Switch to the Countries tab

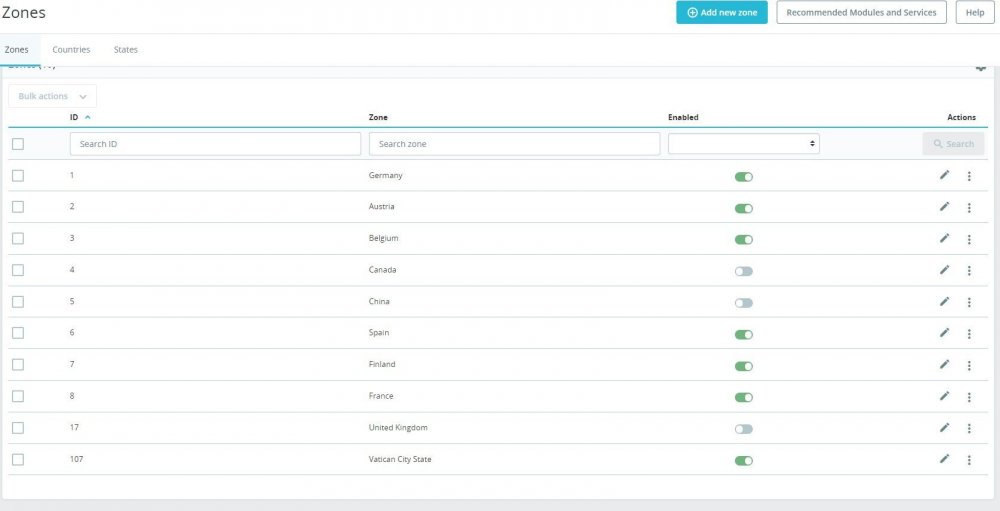(71, 50)
